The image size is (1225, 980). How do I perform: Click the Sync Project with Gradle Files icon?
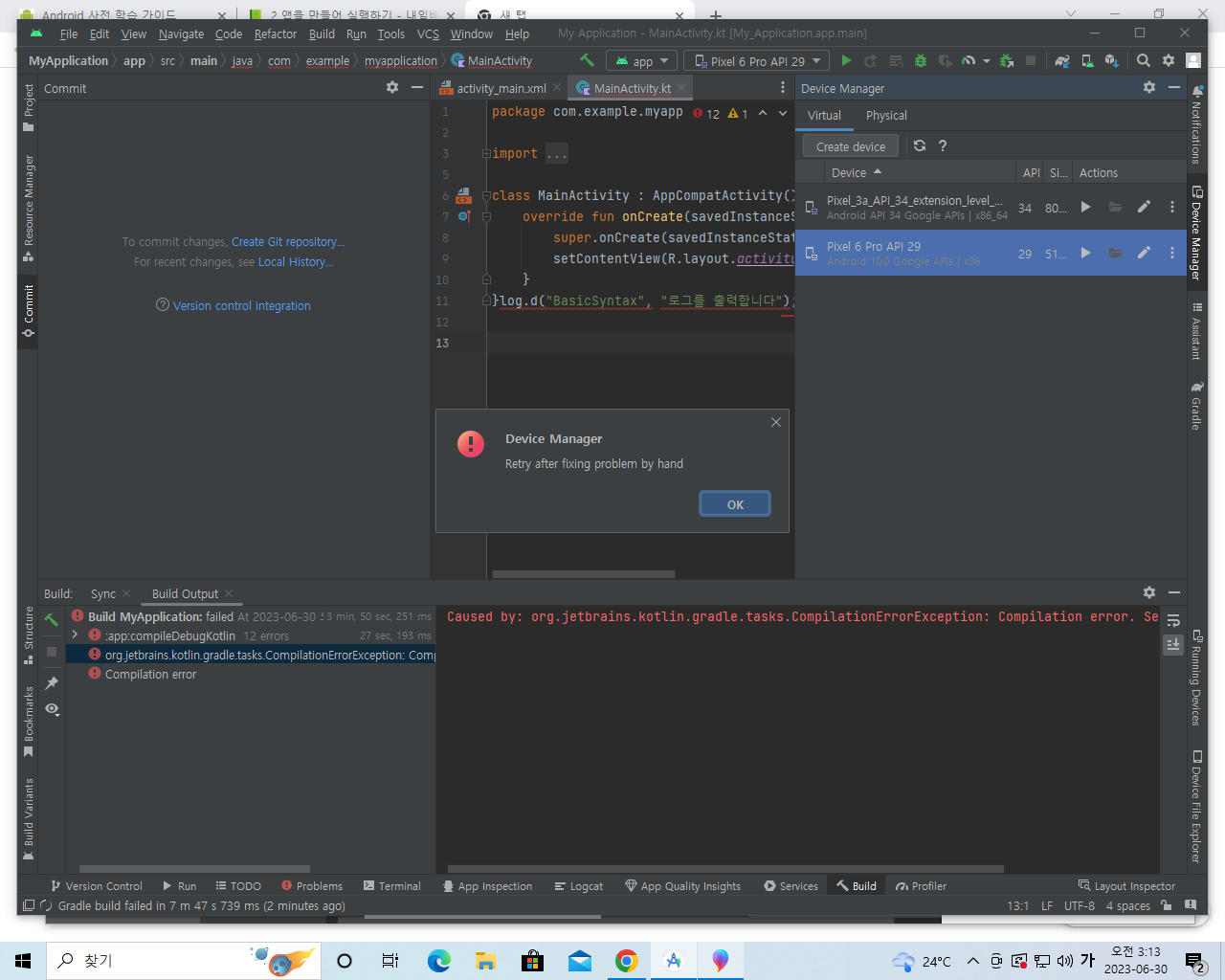(1062, 60)
